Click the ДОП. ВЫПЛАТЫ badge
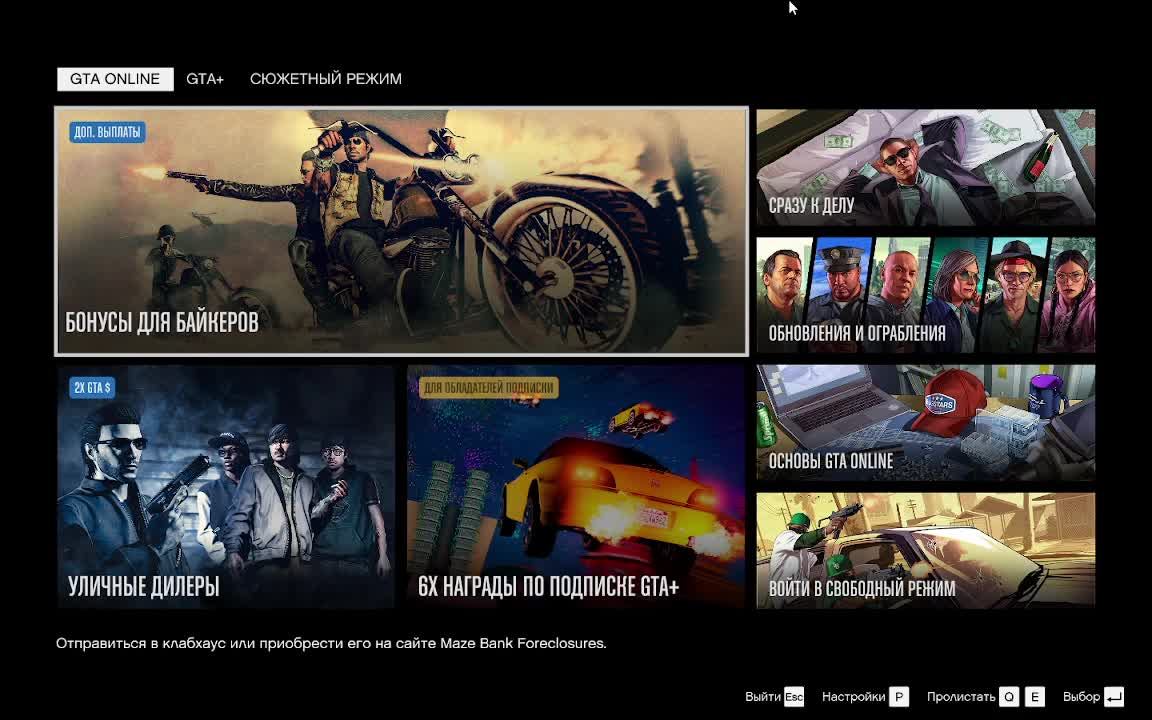The width and height of the screenshot is (1152, 720). pos(107,132)
